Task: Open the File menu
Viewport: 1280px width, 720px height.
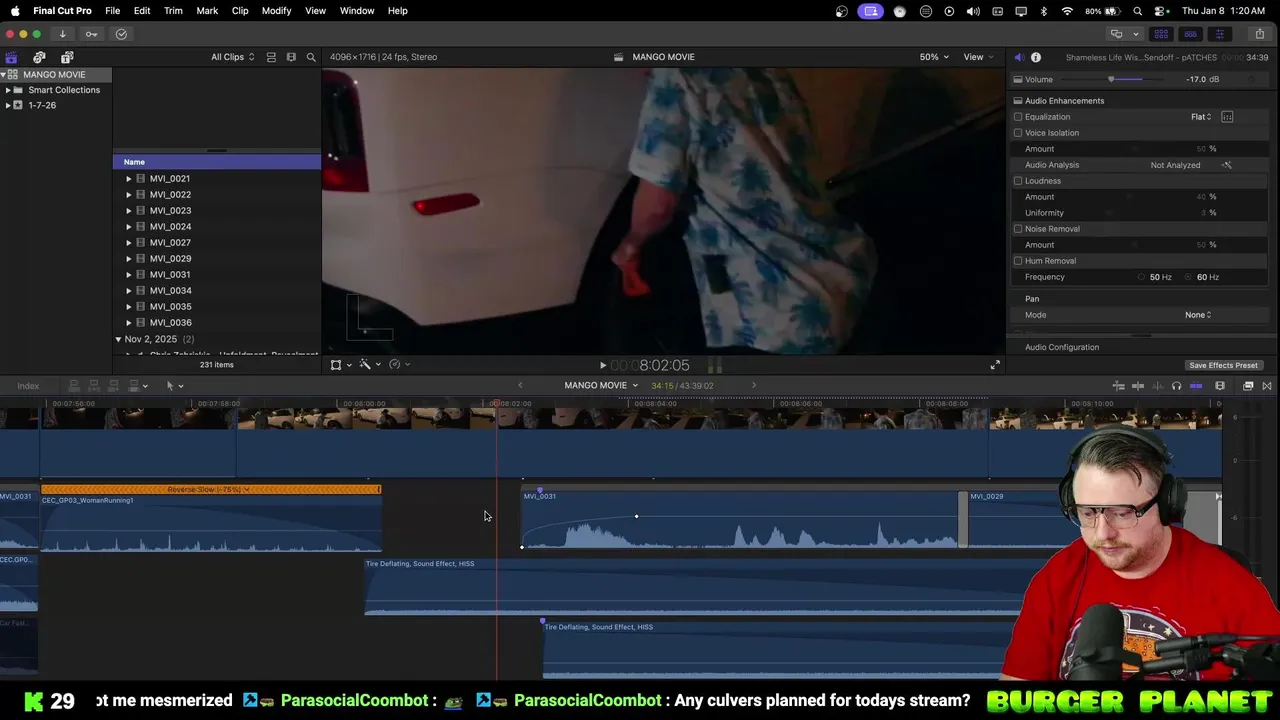Action: click(x=112, y=11)
